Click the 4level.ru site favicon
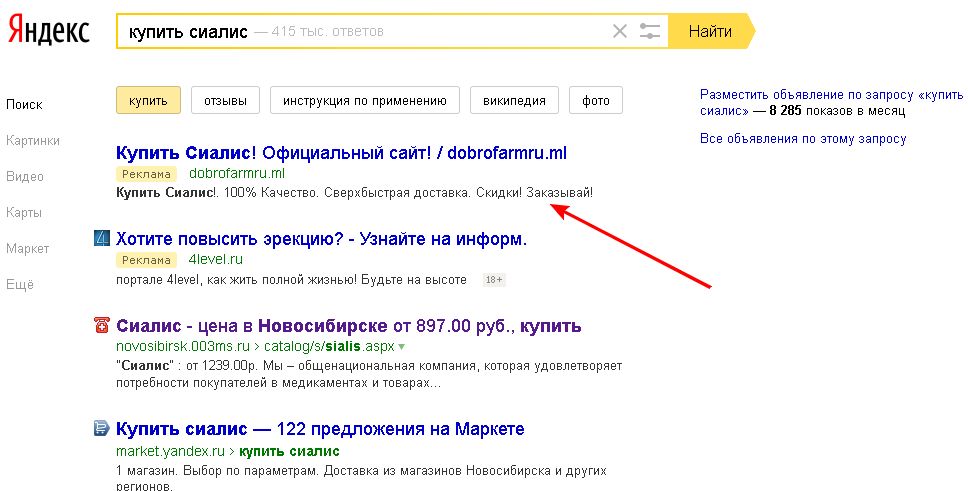The image size is (968, 491). 101,239
